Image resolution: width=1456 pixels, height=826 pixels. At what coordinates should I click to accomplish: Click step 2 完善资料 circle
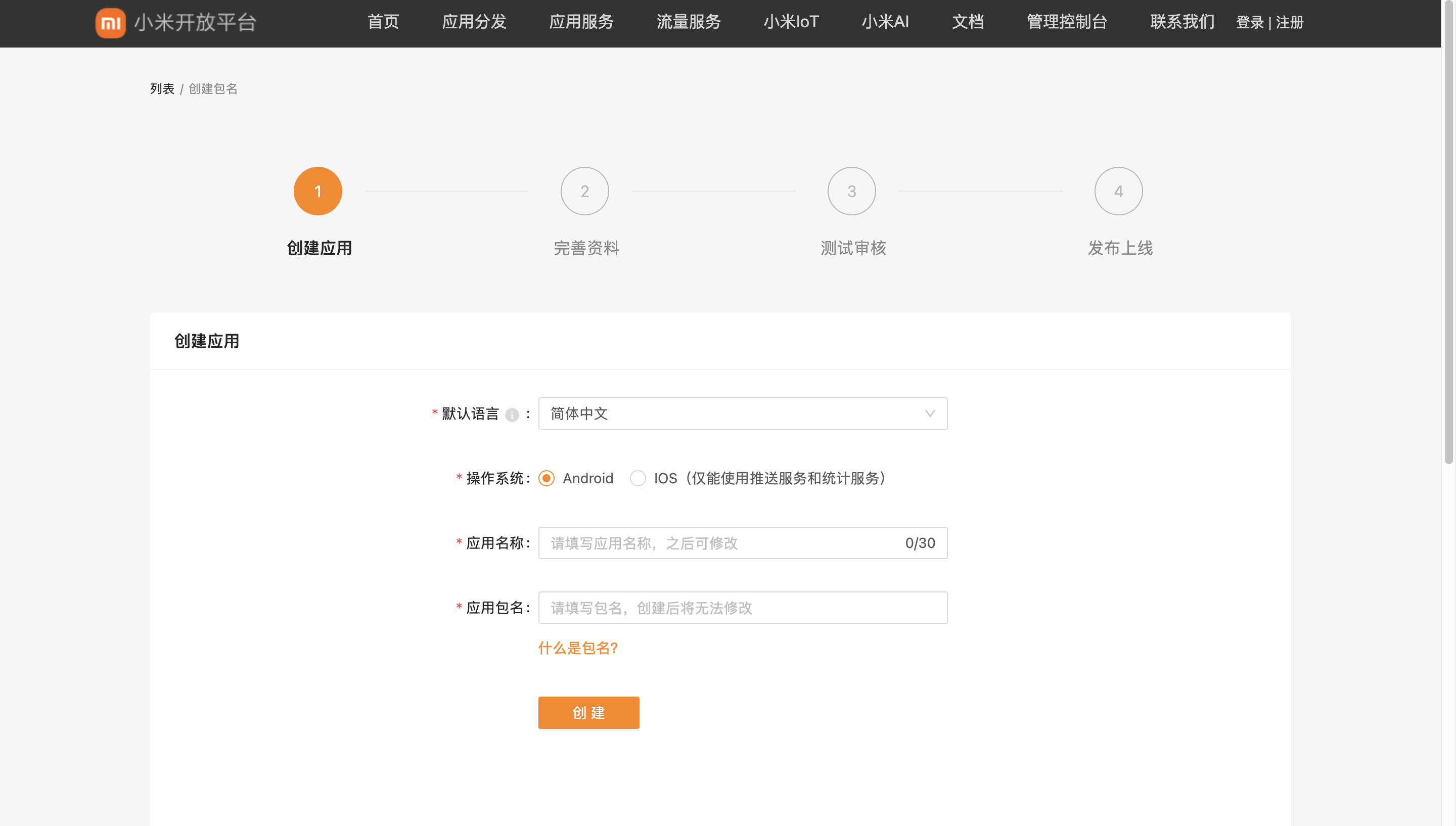point(585,191)
